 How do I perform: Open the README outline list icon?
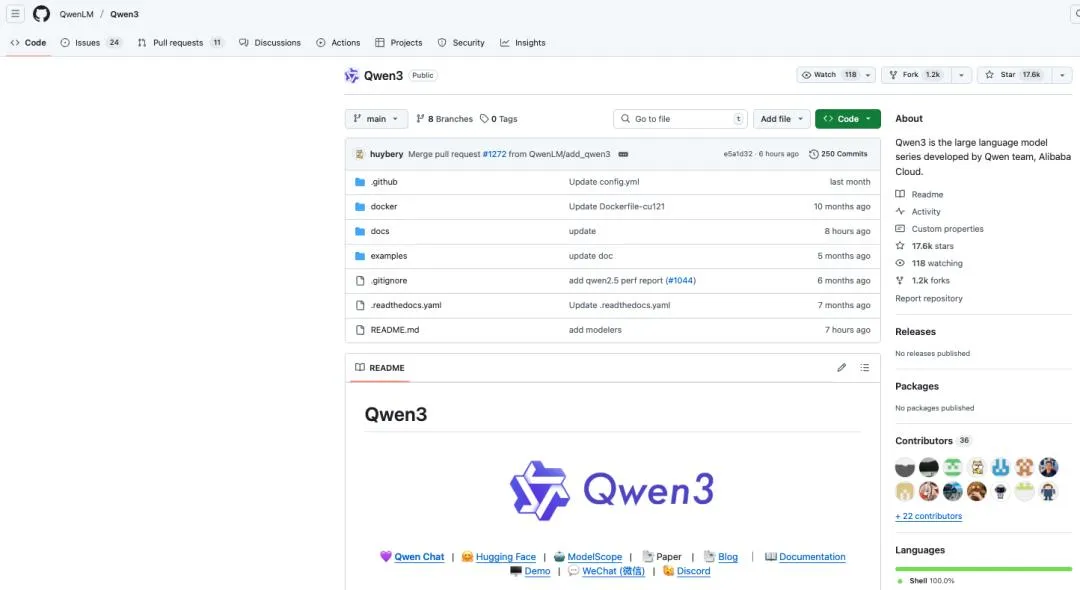864,368
